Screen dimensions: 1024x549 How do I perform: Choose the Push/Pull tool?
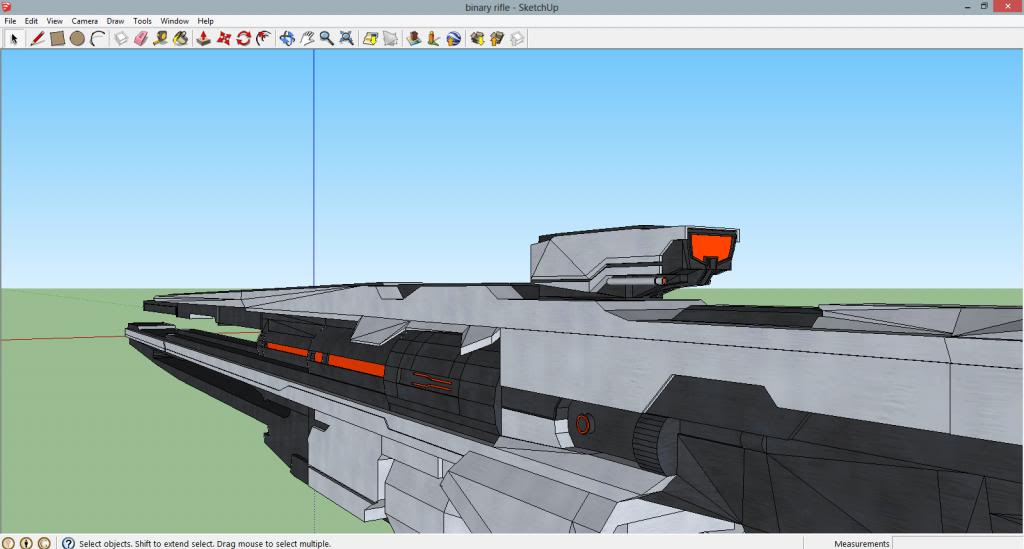[203, 39]
